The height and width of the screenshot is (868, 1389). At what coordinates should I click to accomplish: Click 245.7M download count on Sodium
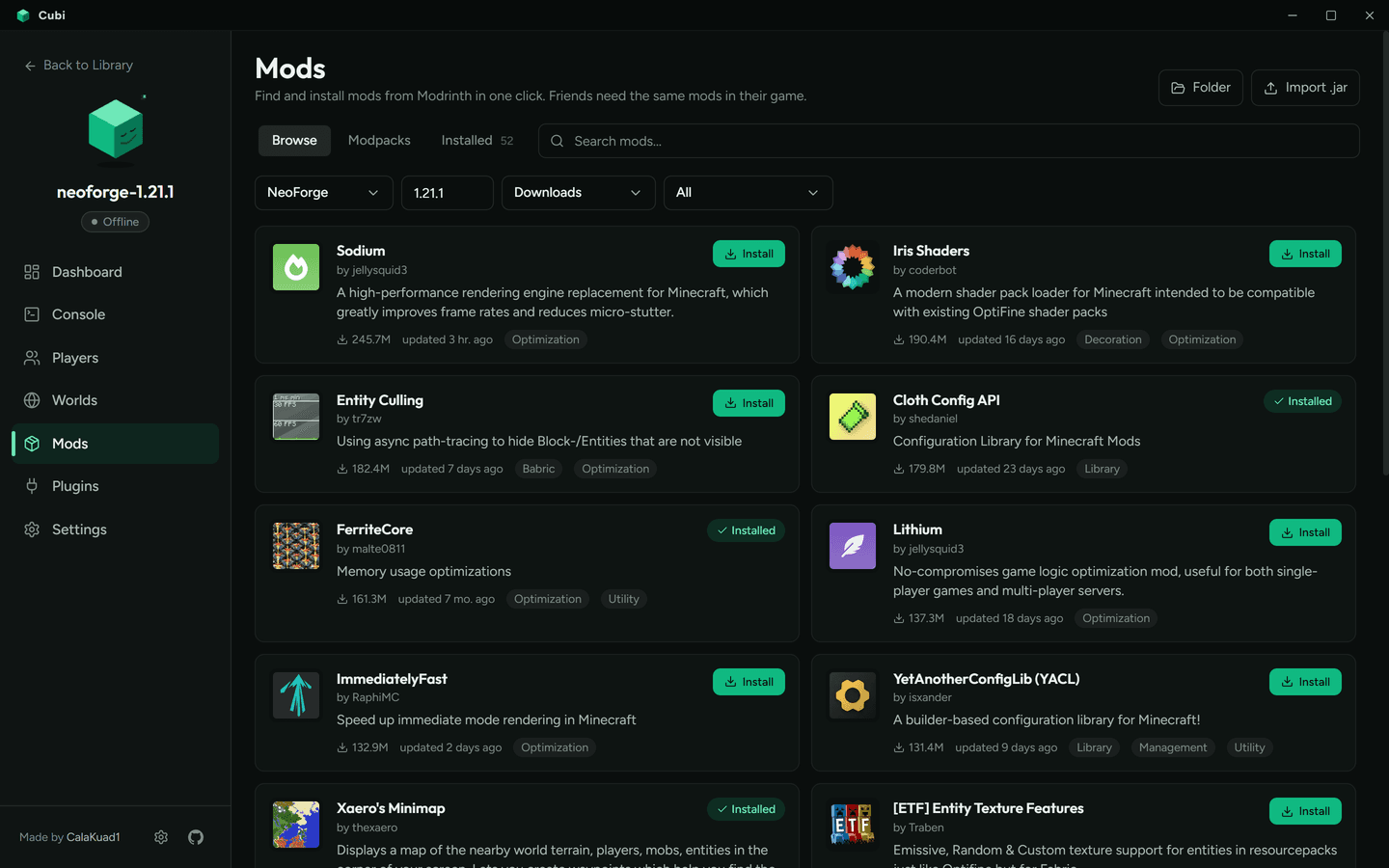pyautogui.click(x=364, y=339)
